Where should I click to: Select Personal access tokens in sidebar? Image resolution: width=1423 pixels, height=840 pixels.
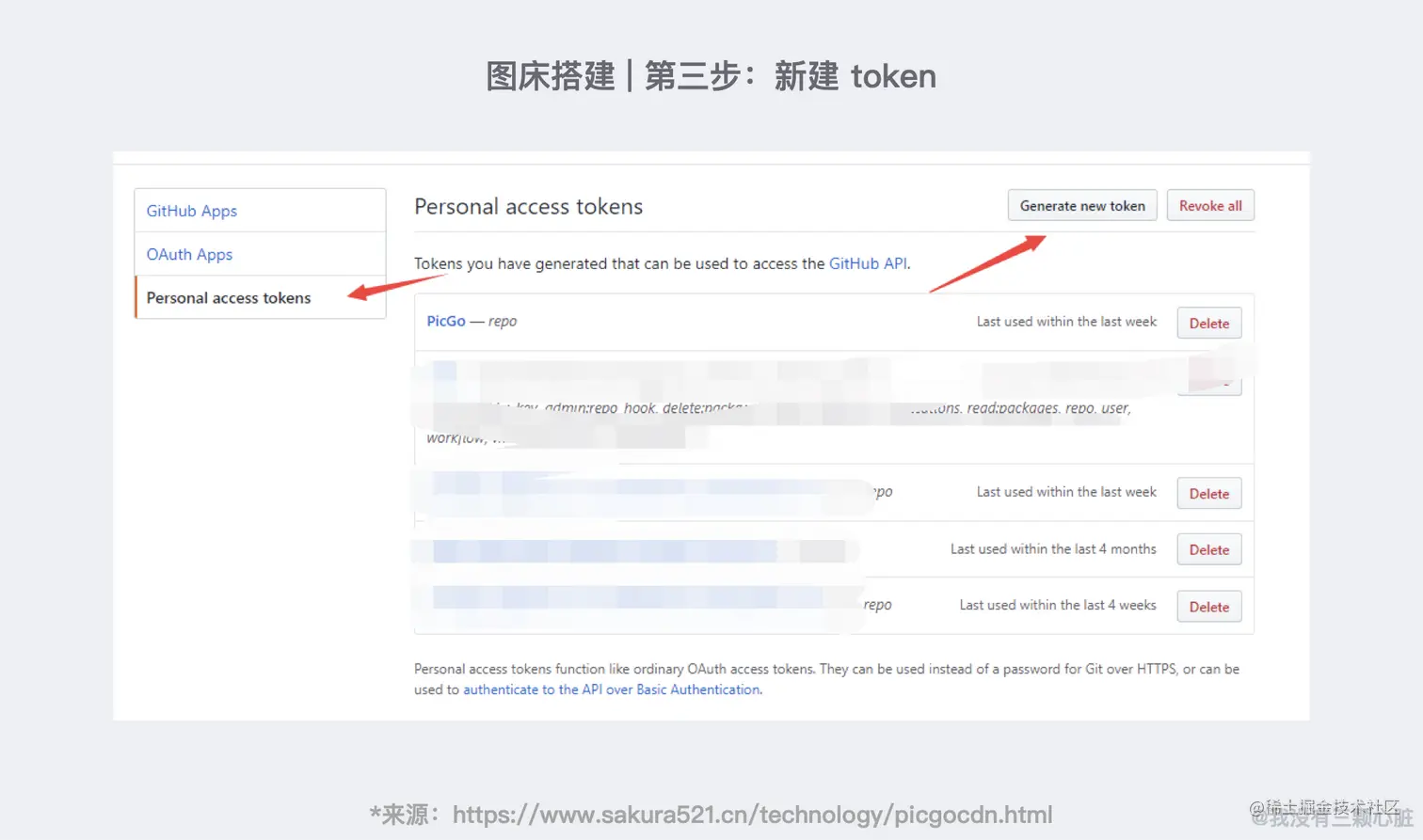click(x=261, y=297)
